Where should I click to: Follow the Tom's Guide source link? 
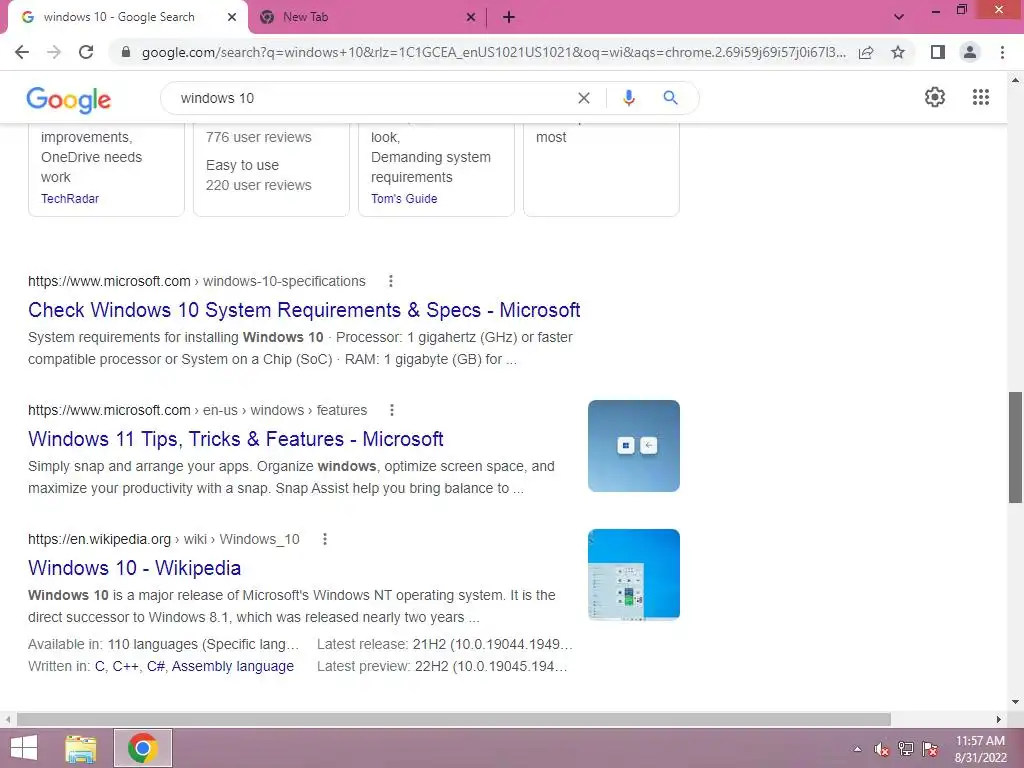(404, 199)
